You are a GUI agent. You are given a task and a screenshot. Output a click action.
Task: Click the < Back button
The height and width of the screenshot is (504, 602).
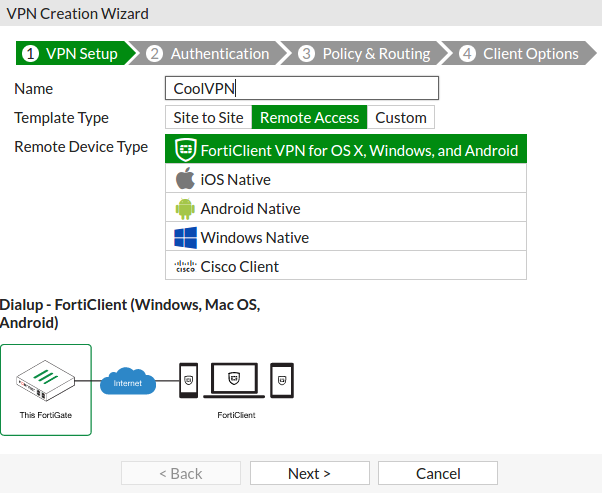[x=181, y=473]
